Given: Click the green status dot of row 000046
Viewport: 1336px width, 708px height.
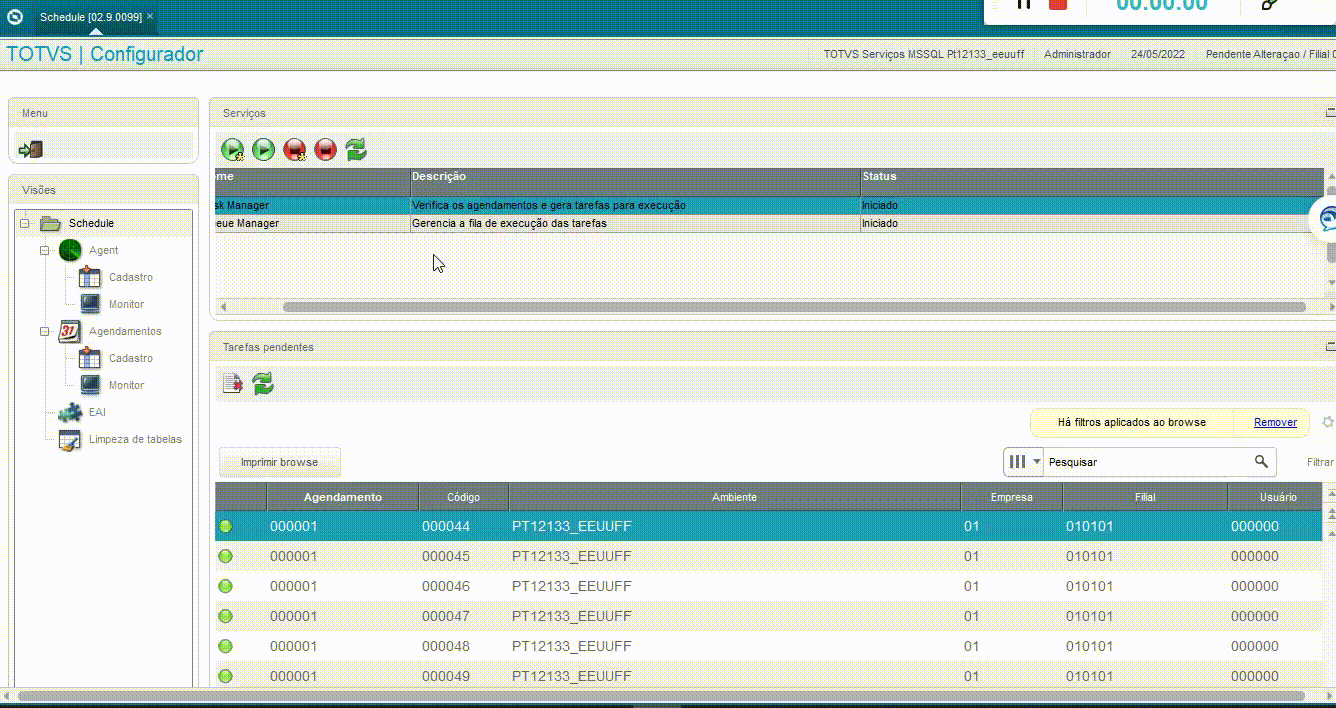Looking at the screenshot, I should click(225, 586).
